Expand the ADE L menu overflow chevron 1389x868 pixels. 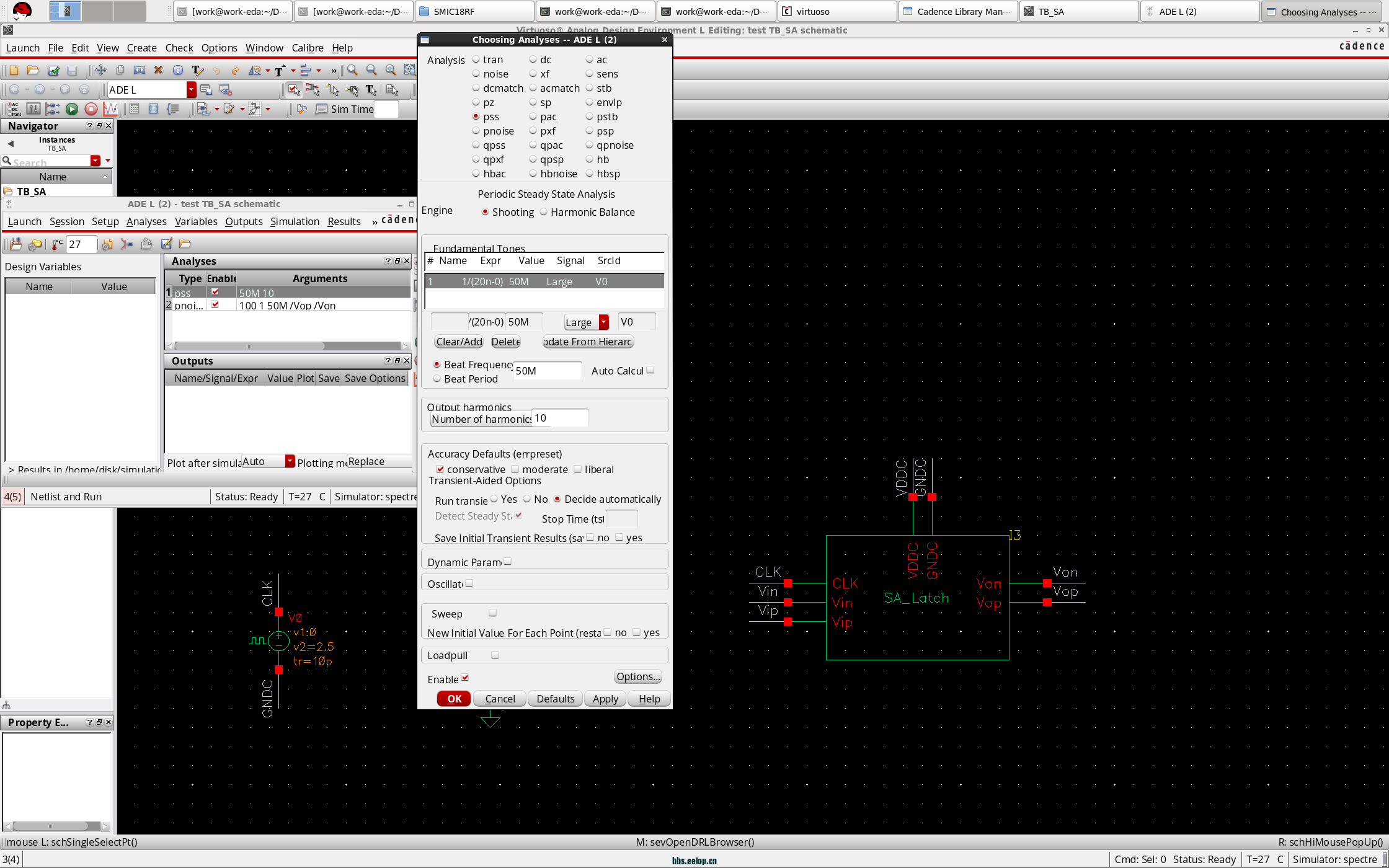(x=375, y=222)
